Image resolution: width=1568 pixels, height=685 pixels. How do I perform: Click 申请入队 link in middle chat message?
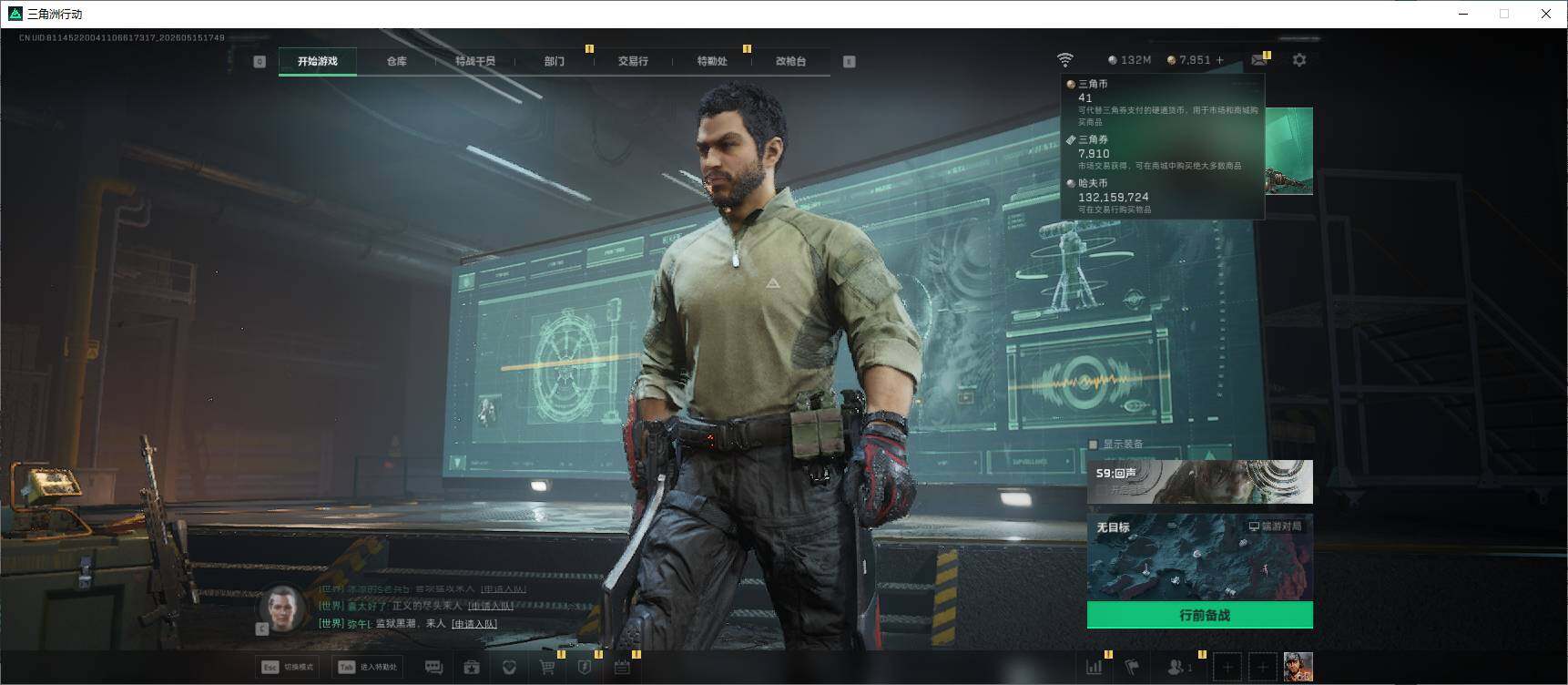point(491,606)
